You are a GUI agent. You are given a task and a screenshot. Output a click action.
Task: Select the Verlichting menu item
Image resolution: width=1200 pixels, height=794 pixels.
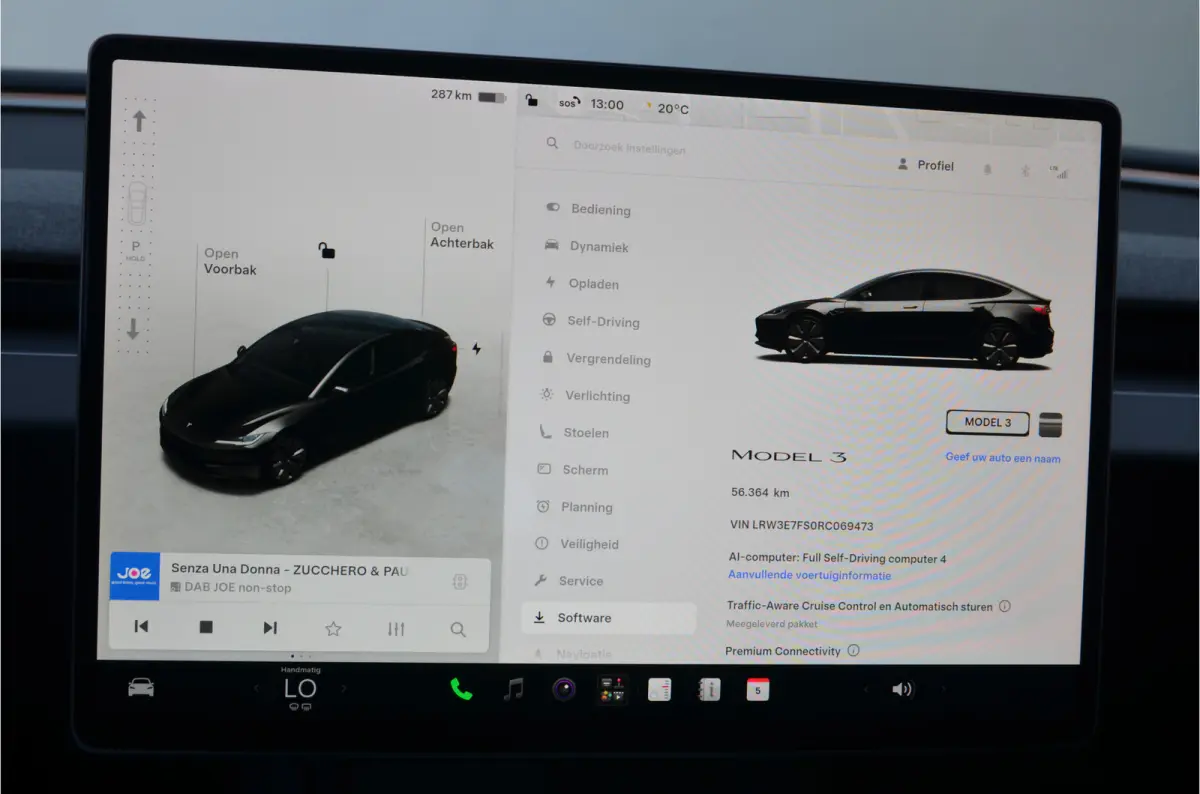coord(585,396)
